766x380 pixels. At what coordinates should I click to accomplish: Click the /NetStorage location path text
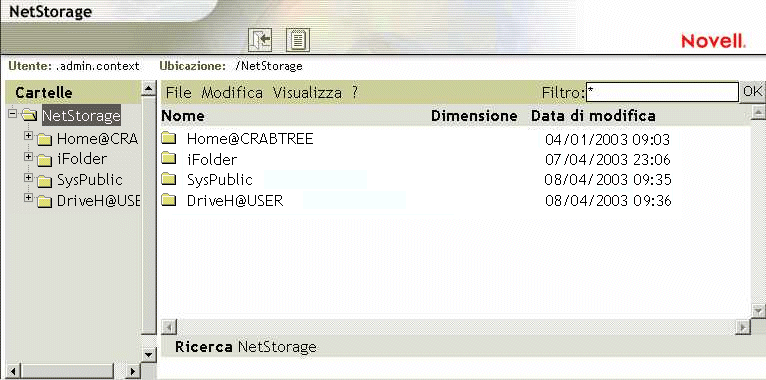[x=269, y=65]
